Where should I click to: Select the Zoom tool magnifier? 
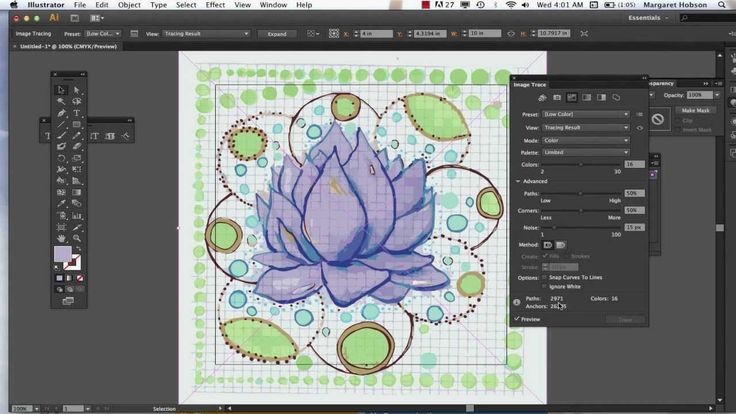pyautogui.click(x=77, y=238)
